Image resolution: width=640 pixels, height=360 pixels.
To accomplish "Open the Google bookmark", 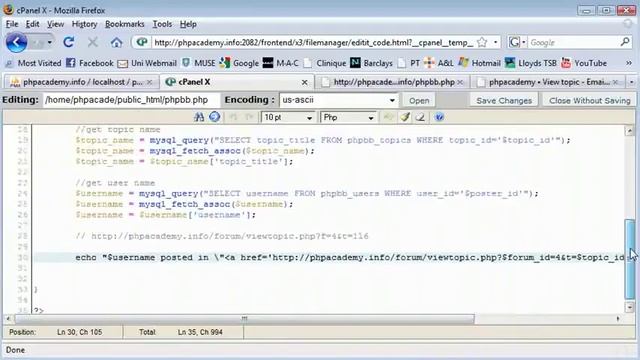I will 239,63.
